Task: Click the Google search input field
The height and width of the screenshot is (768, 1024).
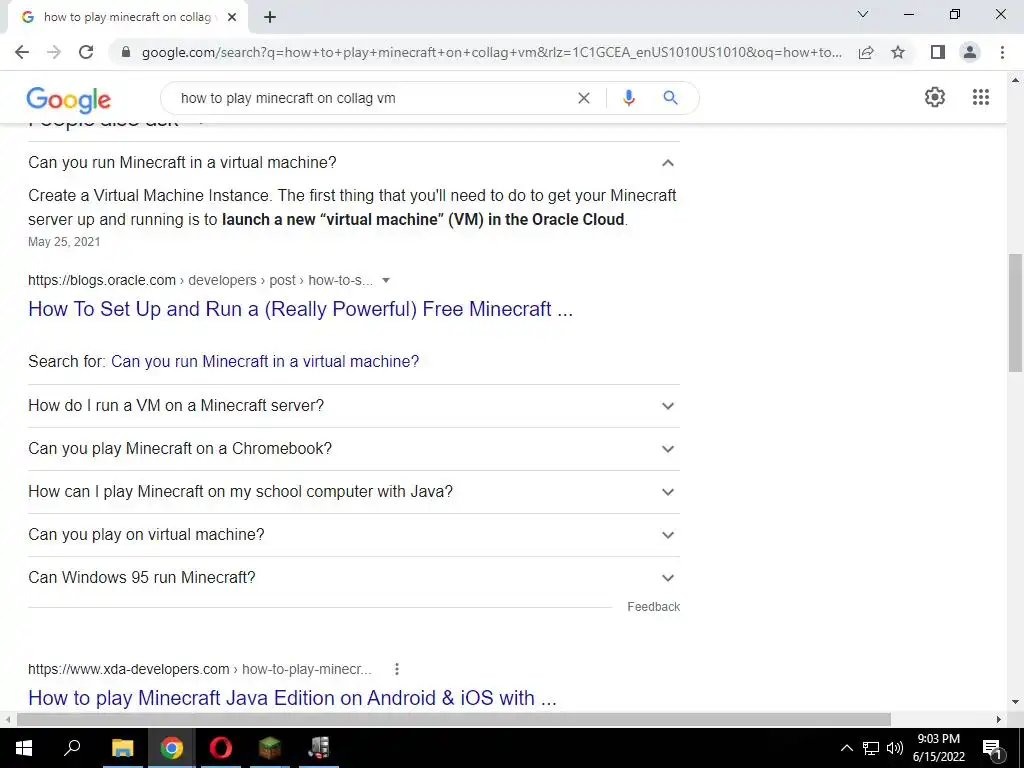Action: click(372, 98)
